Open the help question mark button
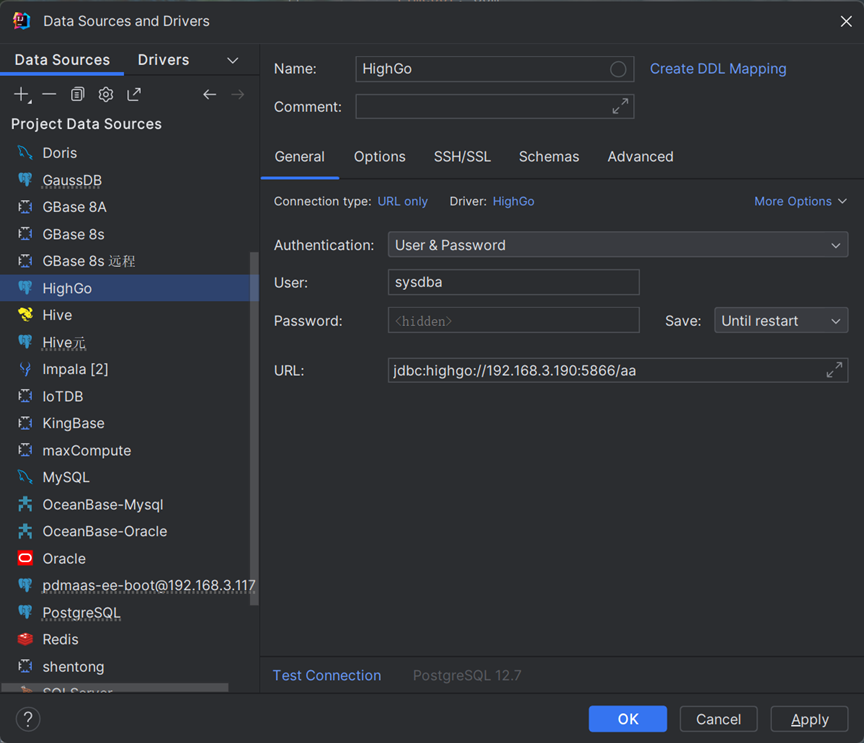 click(28, 718)
